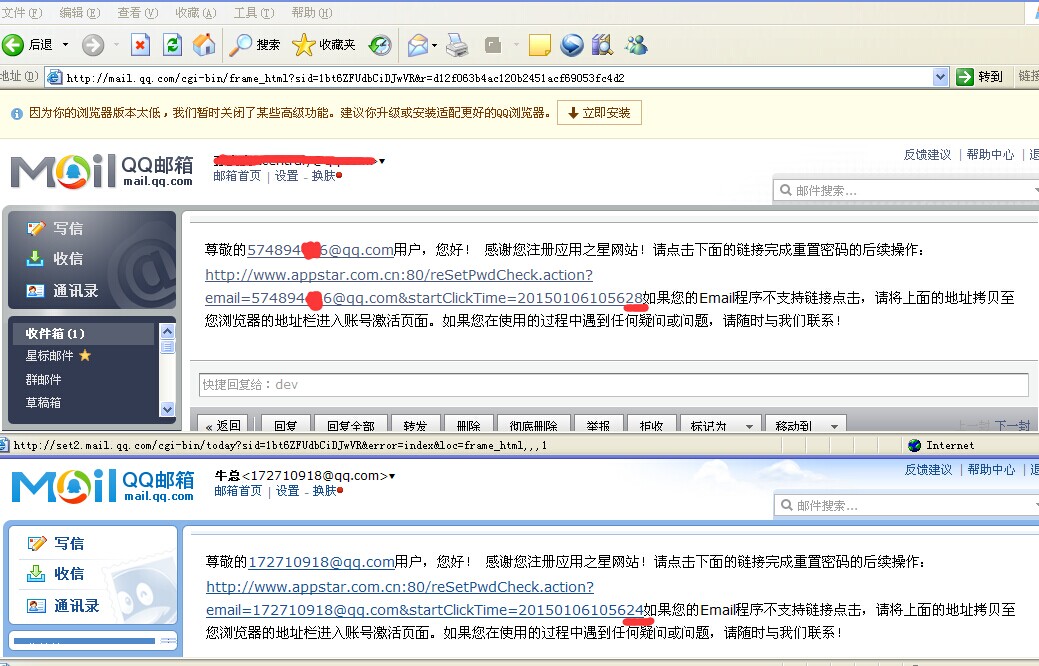Open the 文件(F) menu
The image size is (1039, 666).
tap(21, 13)
